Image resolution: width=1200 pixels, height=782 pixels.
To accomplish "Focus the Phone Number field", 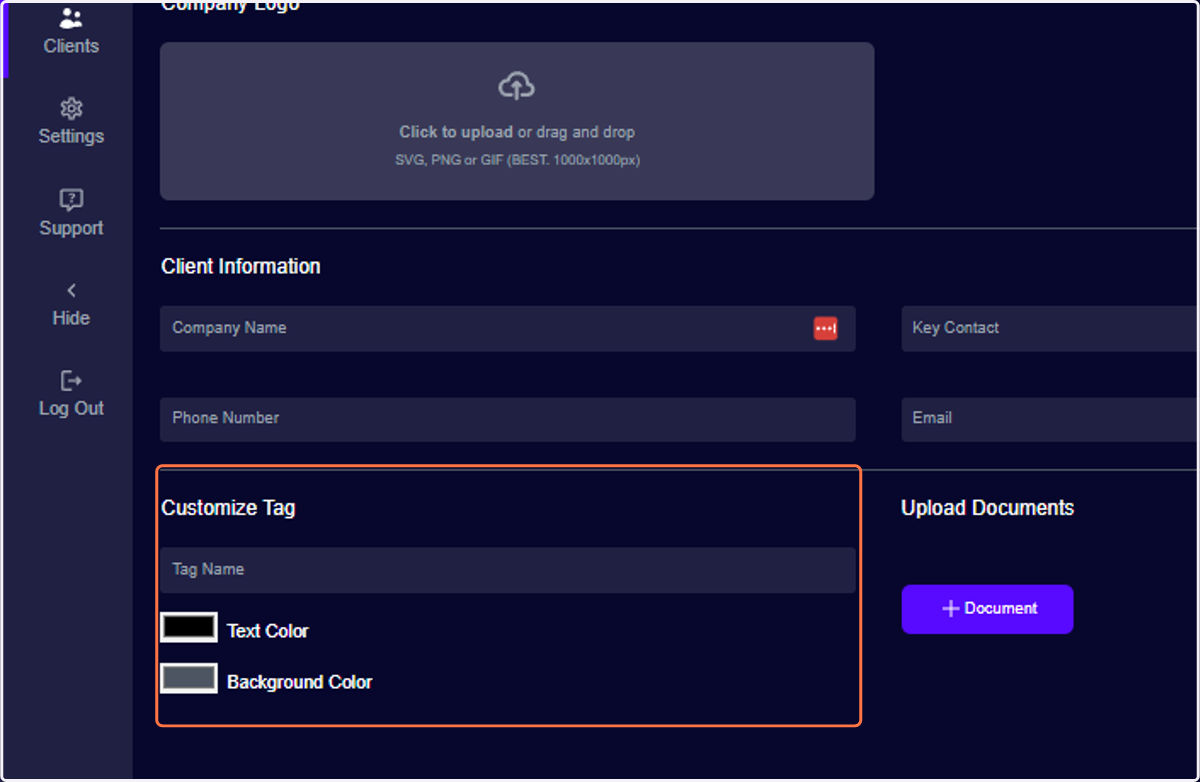I will coord(508,419).
